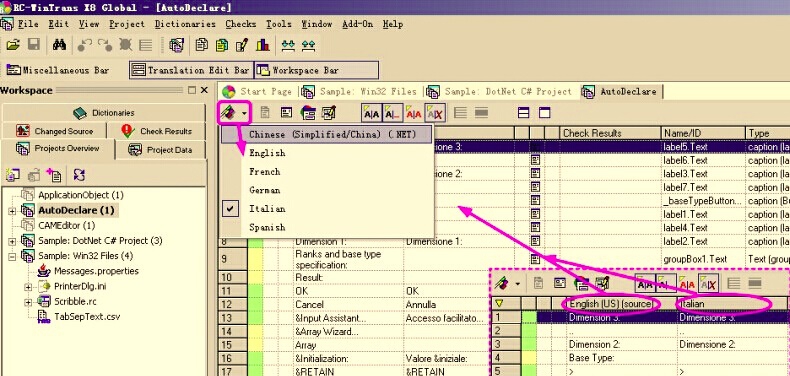Expand the PrinterDlg.ini tree node
Image resolution: width=790 pixels, height=376 pixels.
click(x=28, y=286)
